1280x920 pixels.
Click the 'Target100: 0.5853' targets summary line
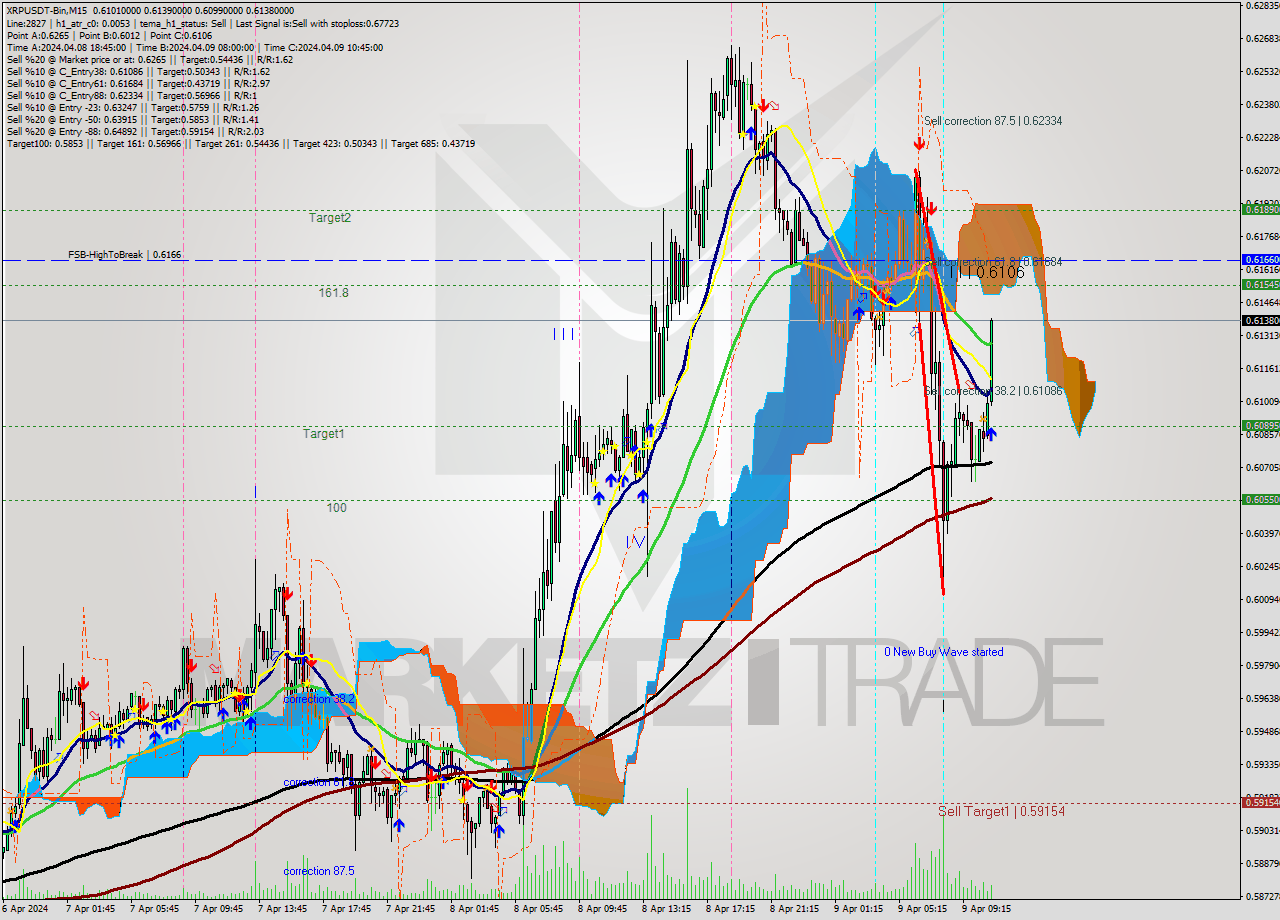click(240, 144)
